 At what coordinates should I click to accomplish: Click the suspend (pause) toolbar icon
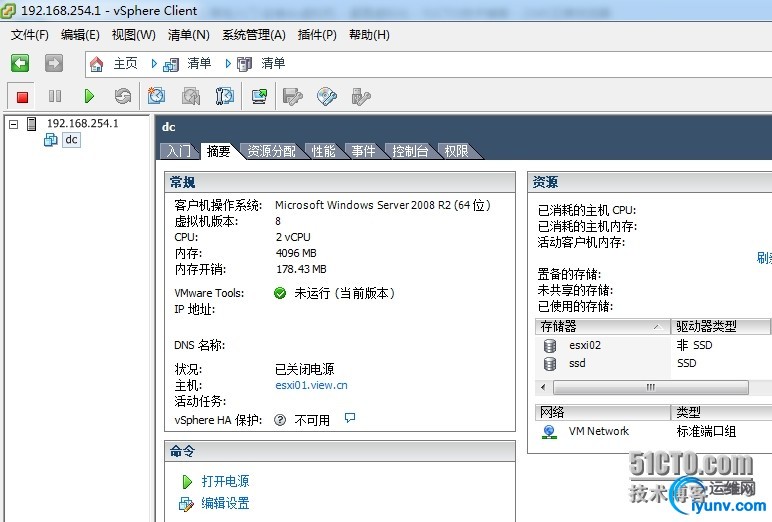coord(55,96)
